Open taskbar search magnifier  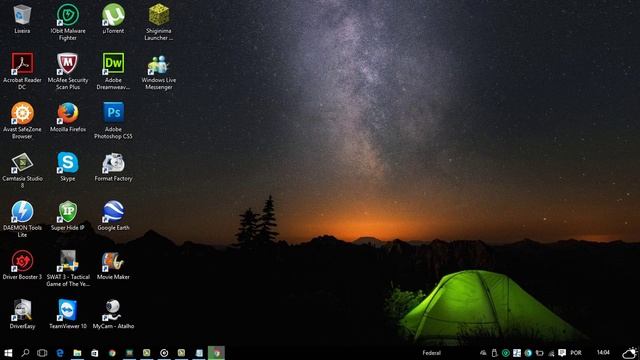coord(25,353)
